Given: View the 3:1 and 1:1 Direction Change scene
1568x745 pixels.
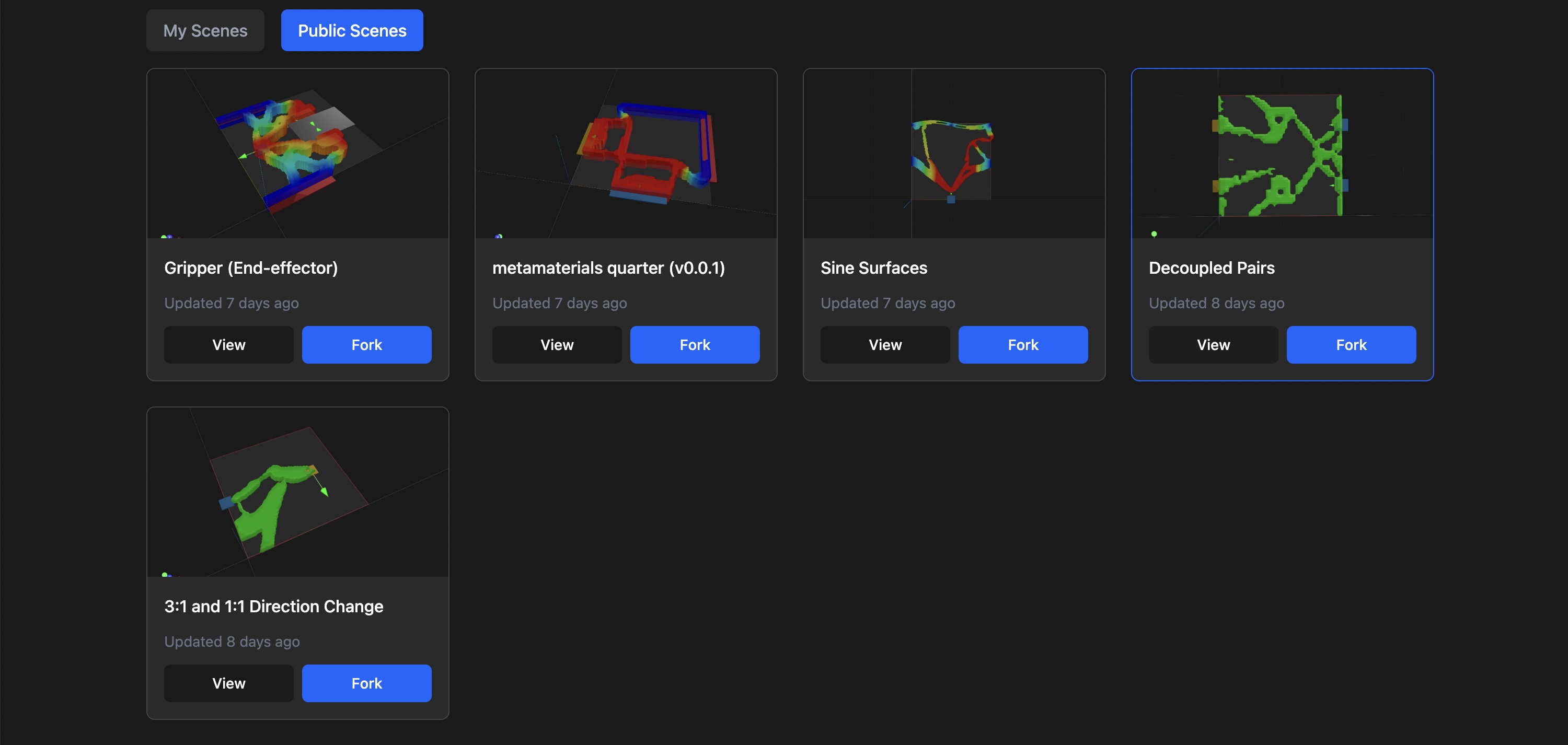Looking at the screenshot, I should click(228, 683).
